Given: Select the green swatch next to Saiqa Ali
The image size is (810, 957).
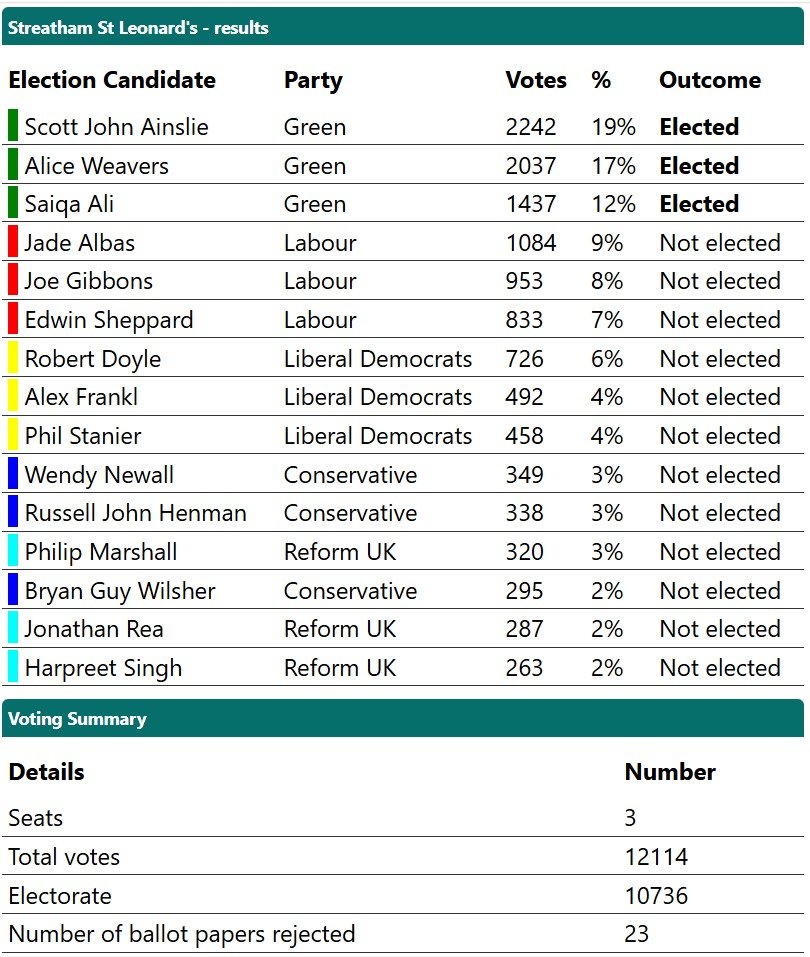Looking at the screenshot, I should pyautogui.click(x=12, y=203).
